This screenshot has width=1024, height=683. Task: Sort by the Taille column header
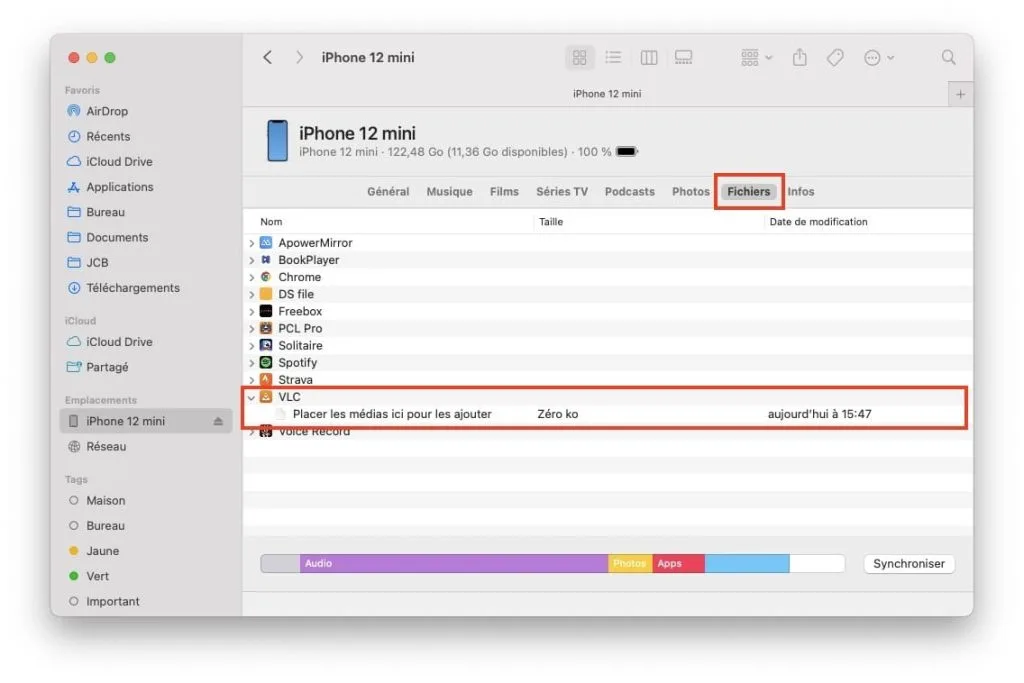pos(551,222)
